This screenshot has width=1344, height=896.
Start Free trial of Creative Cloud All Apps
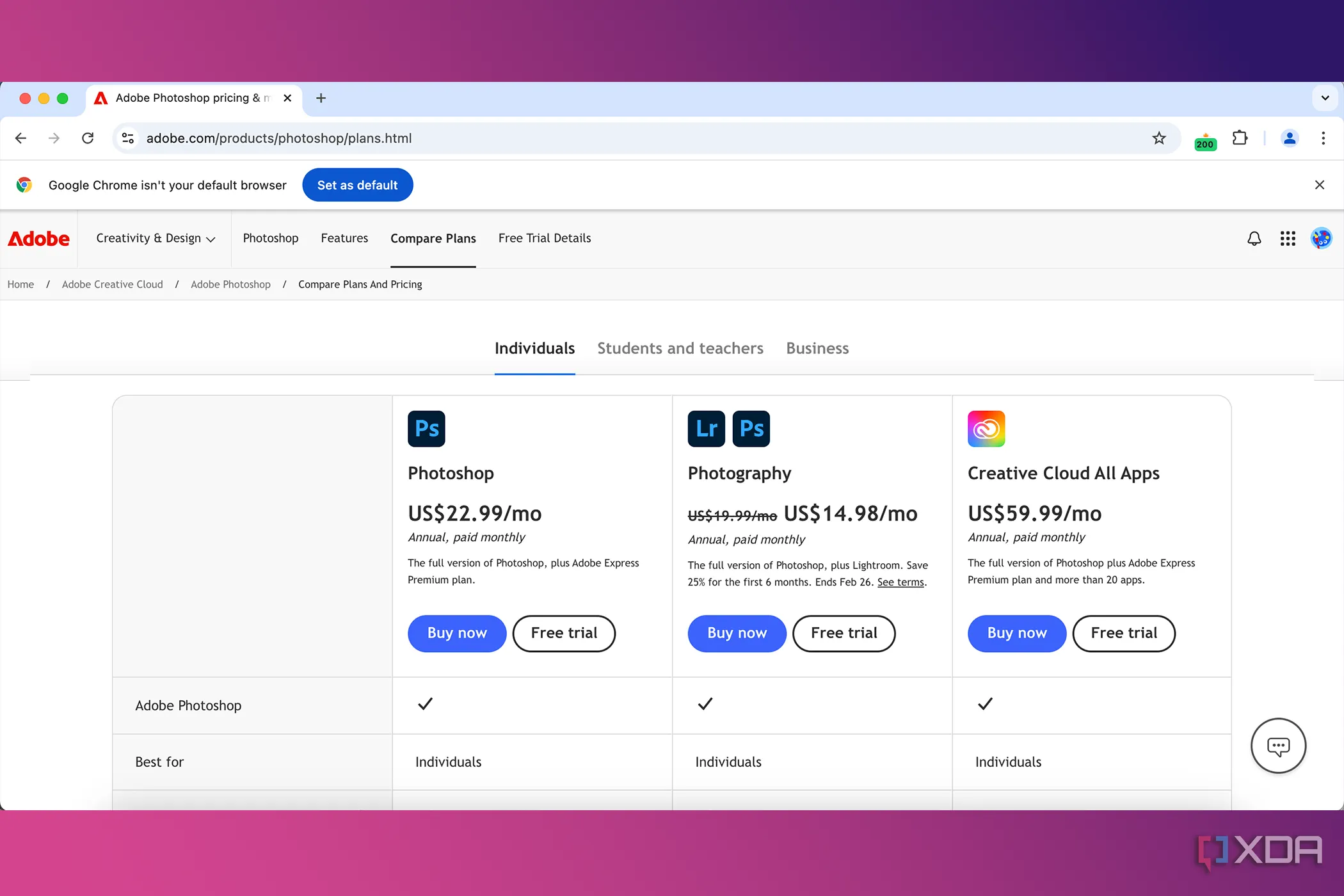[1124, 633]
